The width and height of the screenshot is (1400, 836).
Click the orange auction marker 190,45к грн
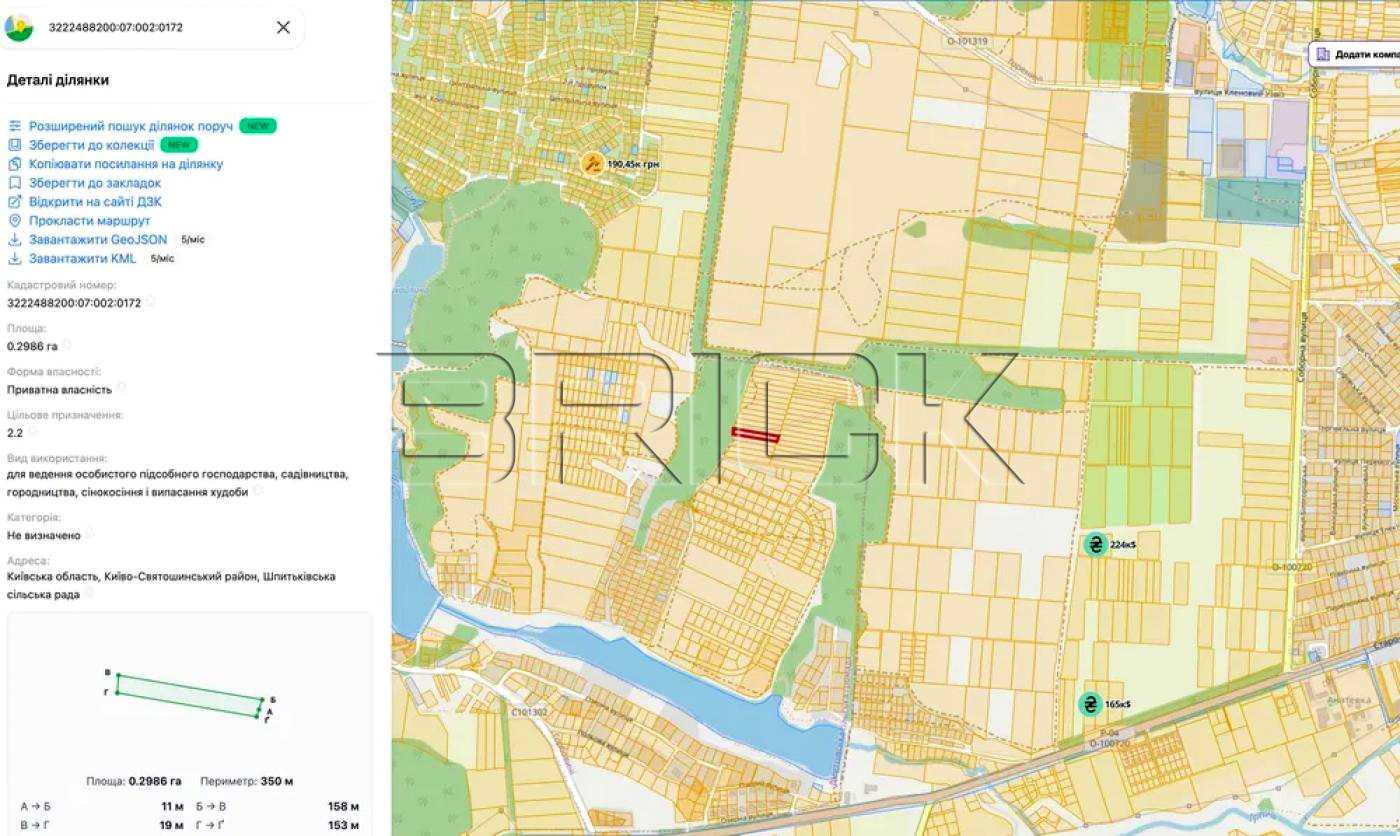593,163
